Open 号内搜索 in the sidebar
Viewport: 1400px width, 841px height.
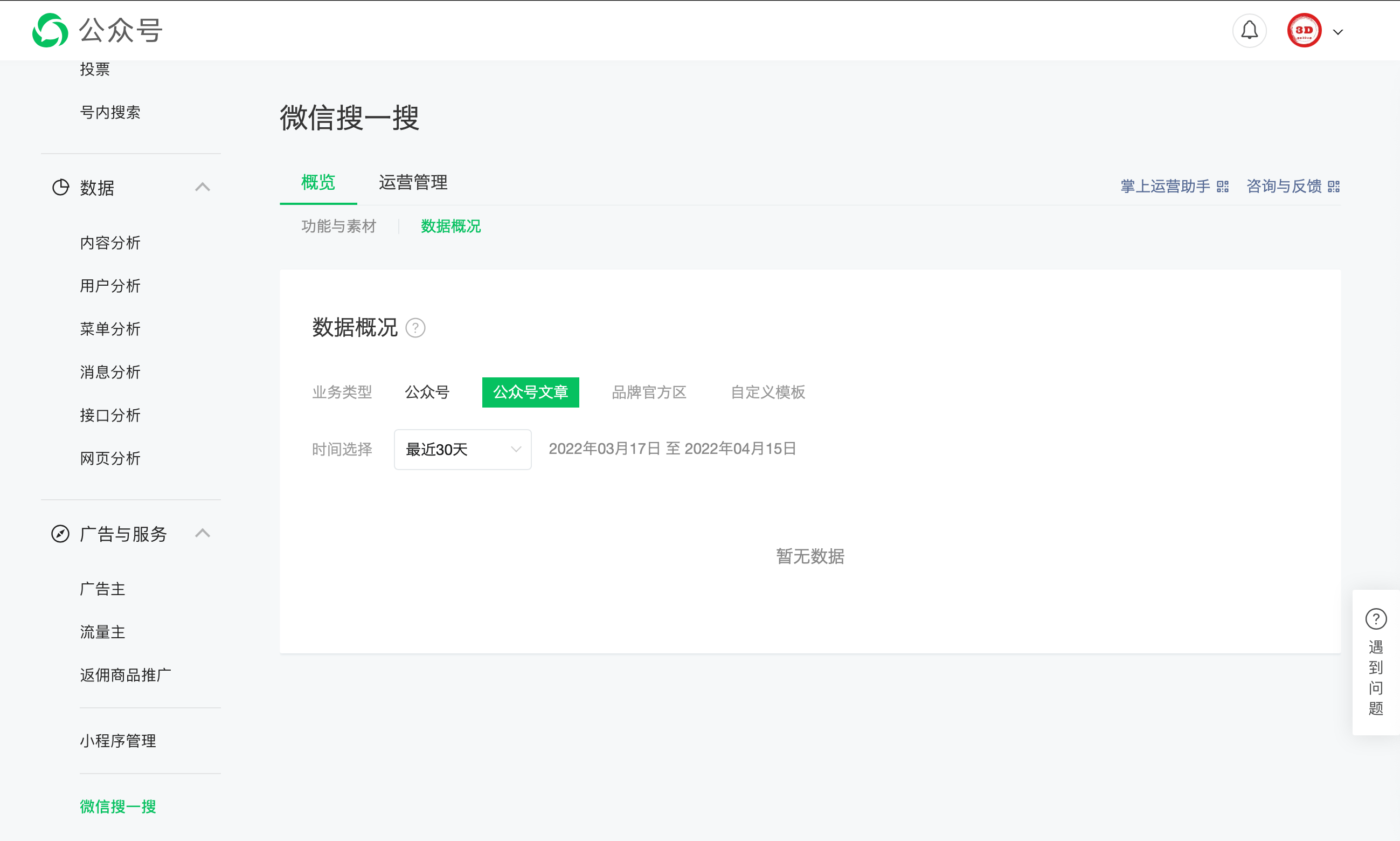(110, 112)
